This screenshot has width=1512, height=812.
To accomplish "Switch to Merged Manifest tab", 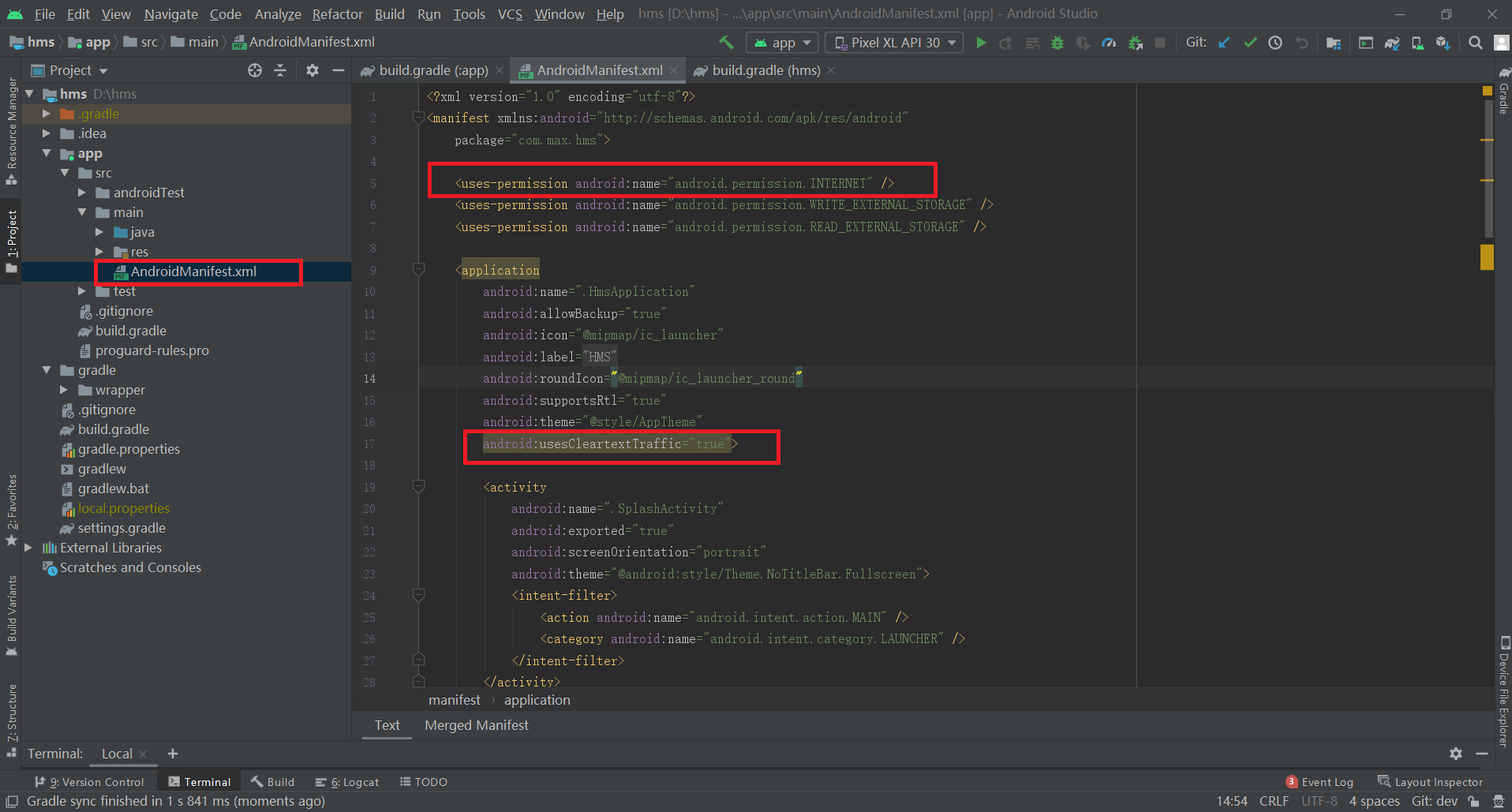I will 477,725.
